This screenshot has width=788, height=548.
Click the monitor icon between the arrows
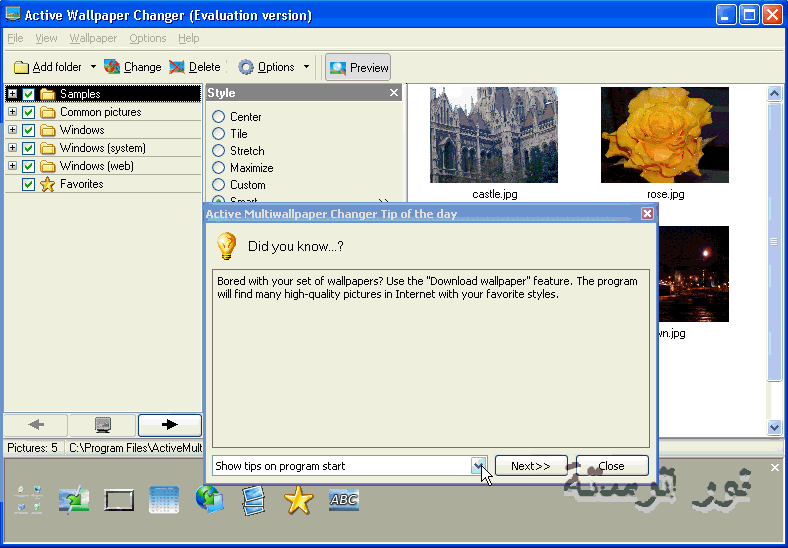coord(103,425)
